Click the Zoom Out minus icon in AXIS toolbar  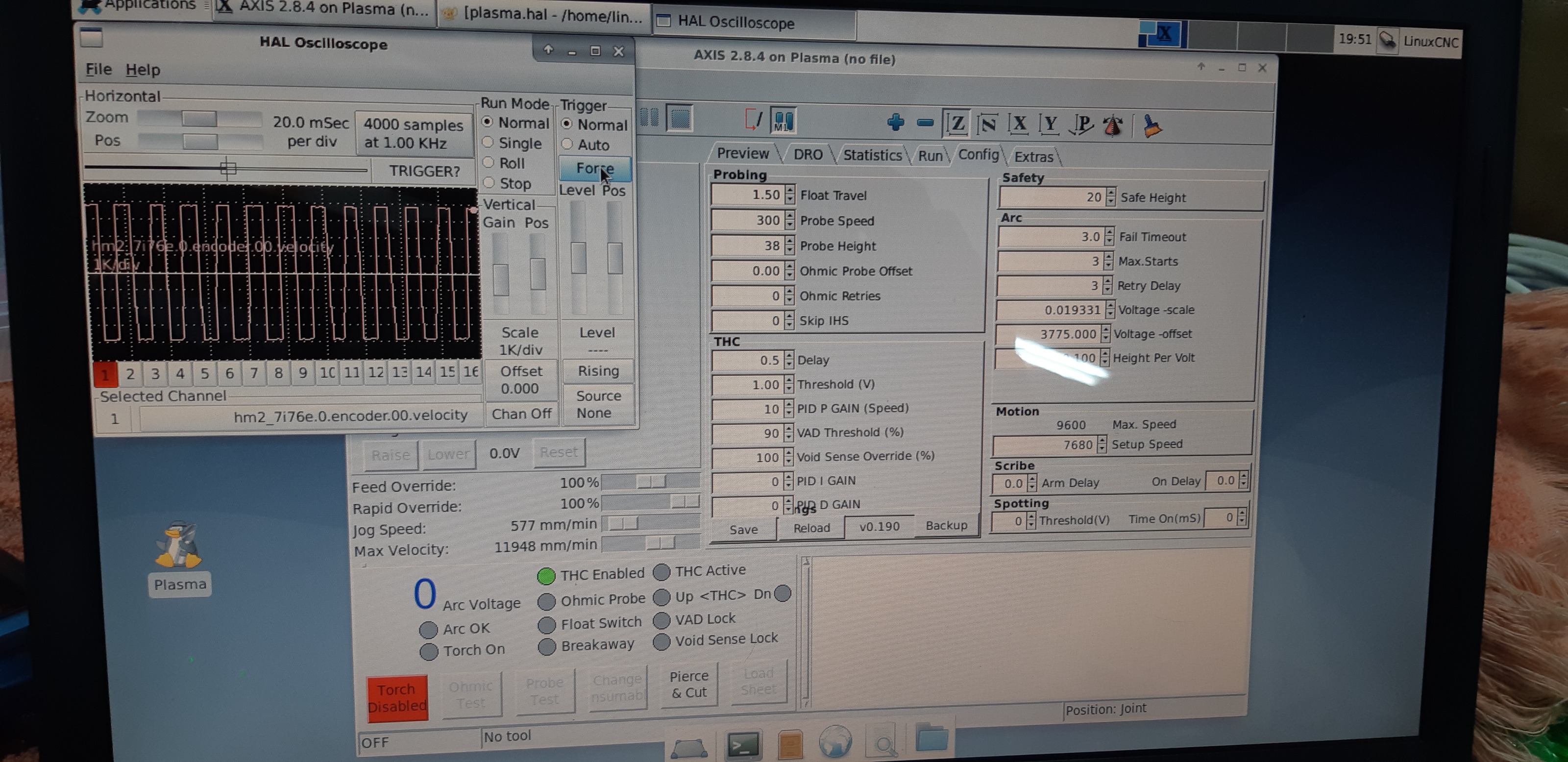[x=925, y=123]
